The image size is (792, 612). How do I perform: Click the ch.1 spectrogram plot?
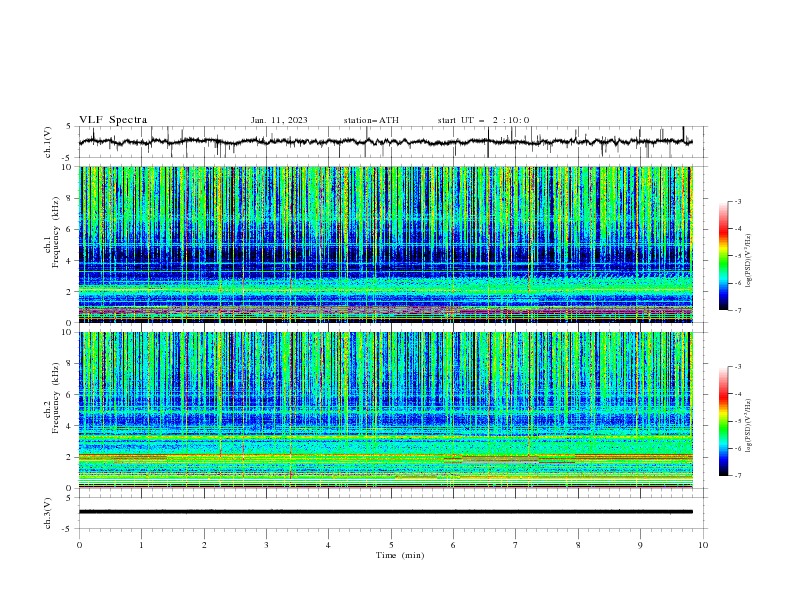tap(385, 244)
